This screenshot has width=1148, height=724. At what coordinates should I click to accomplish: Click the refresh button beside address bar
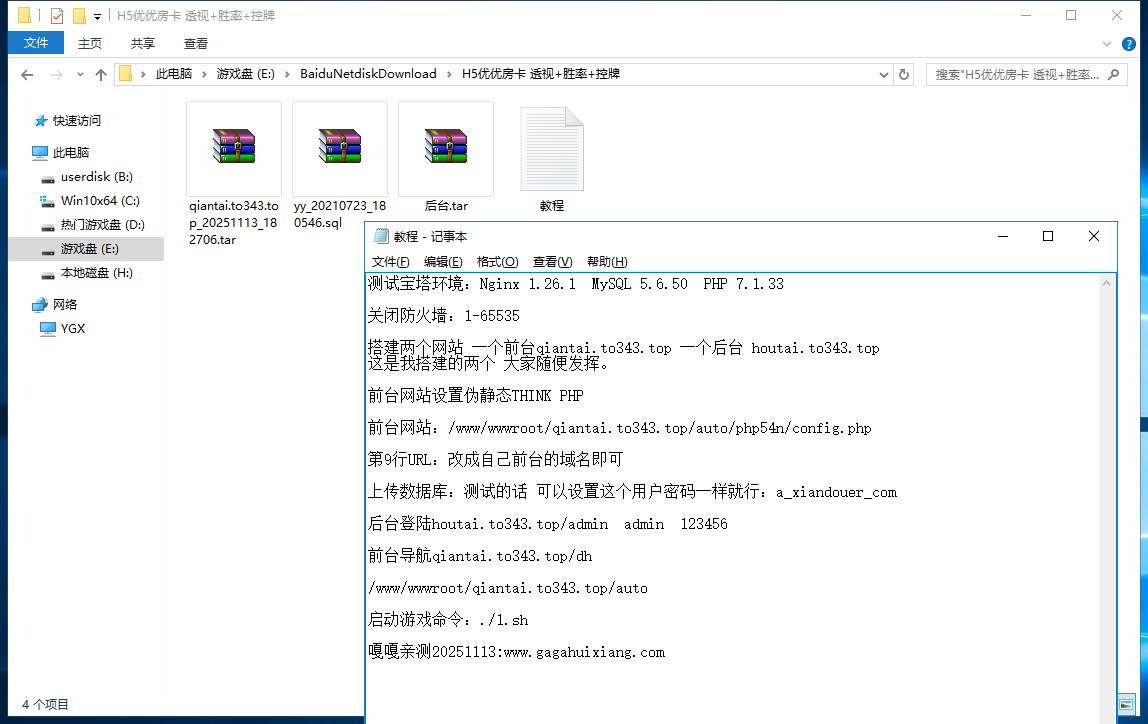coord(904,74)
